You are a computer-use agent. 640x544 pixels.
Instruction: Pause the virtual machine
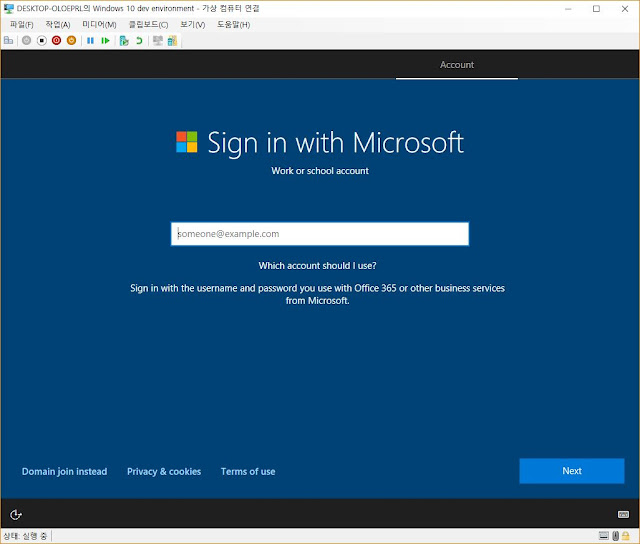[90, 40]
